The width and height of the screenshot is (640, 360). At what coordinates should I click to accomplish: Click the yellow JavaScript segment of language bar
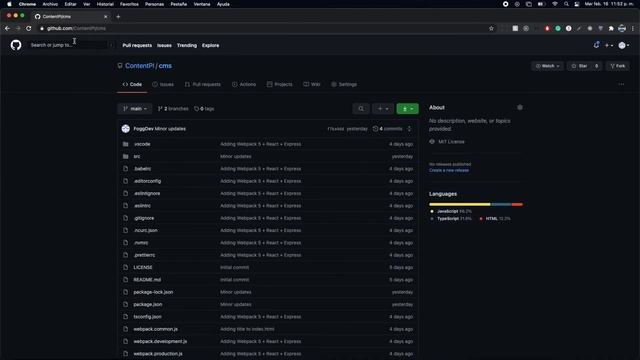tap(460, 204)
